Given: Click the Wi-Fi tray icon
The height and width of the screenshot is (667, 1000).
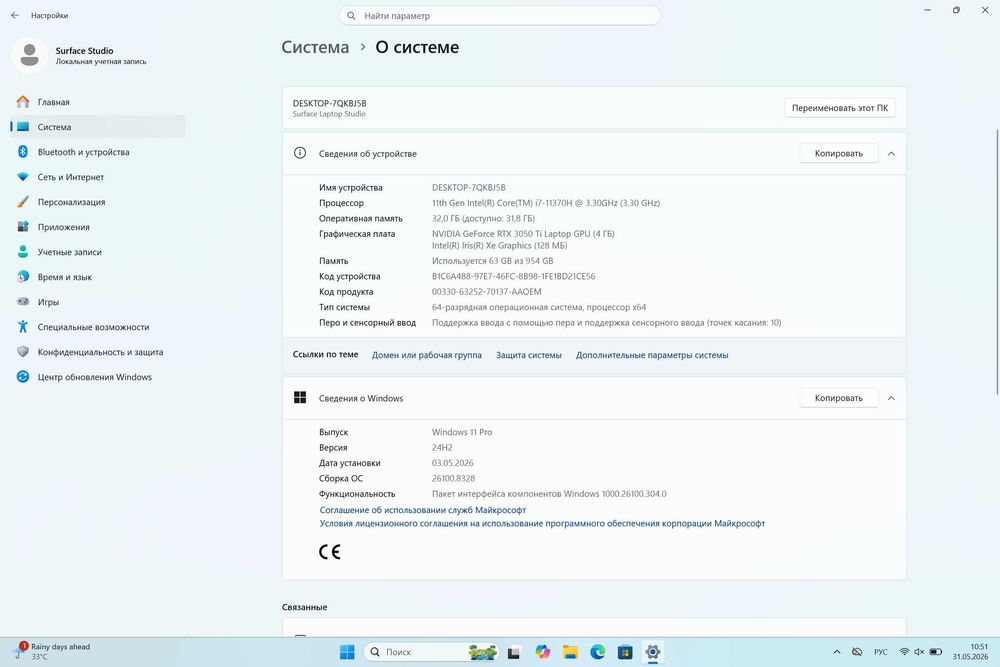Looking at the screenshot, I should (x=904, y=652).
